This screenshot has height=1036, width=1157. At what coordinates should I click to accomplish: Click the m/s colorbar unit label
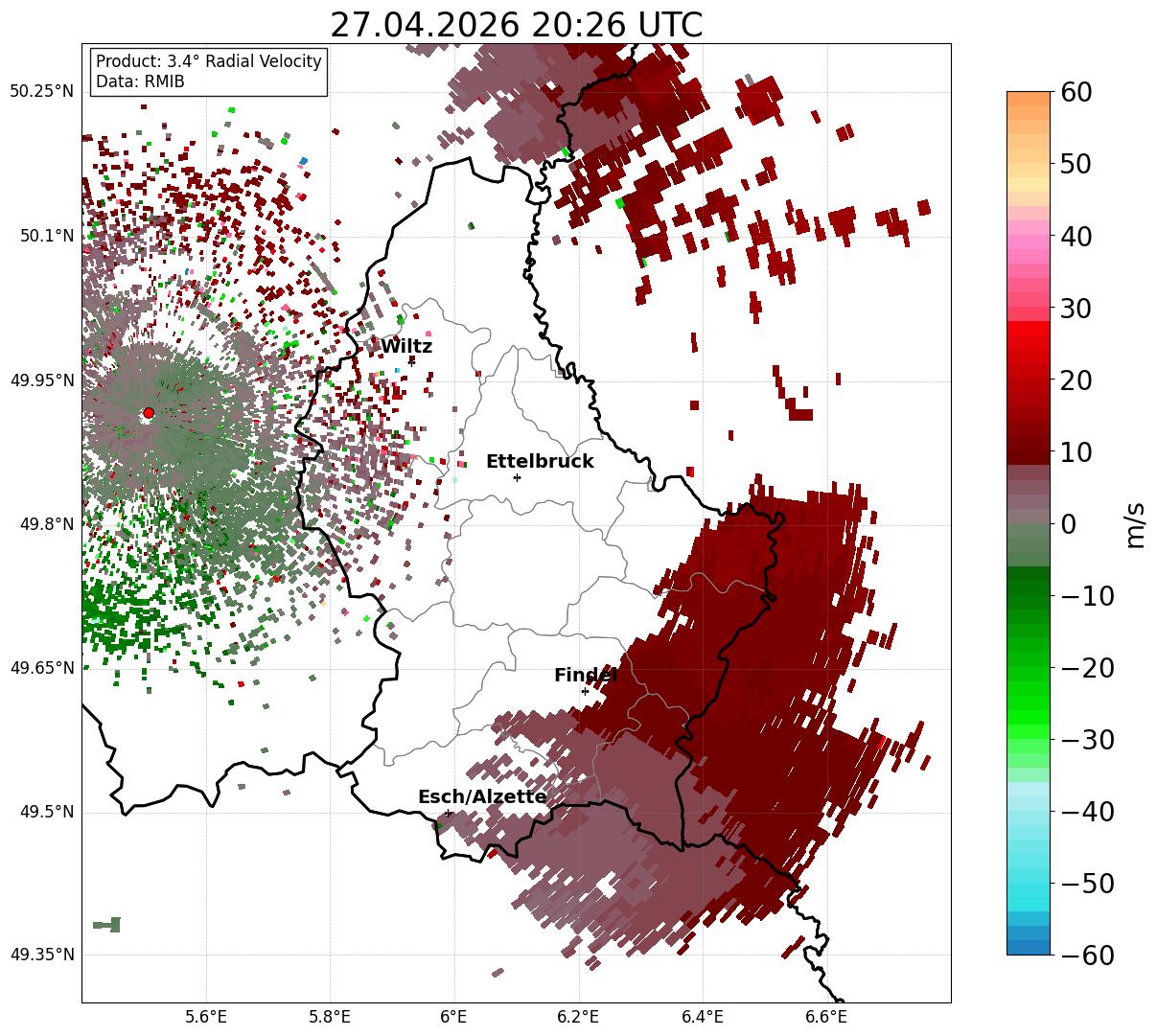click(x=1135, y=523)
